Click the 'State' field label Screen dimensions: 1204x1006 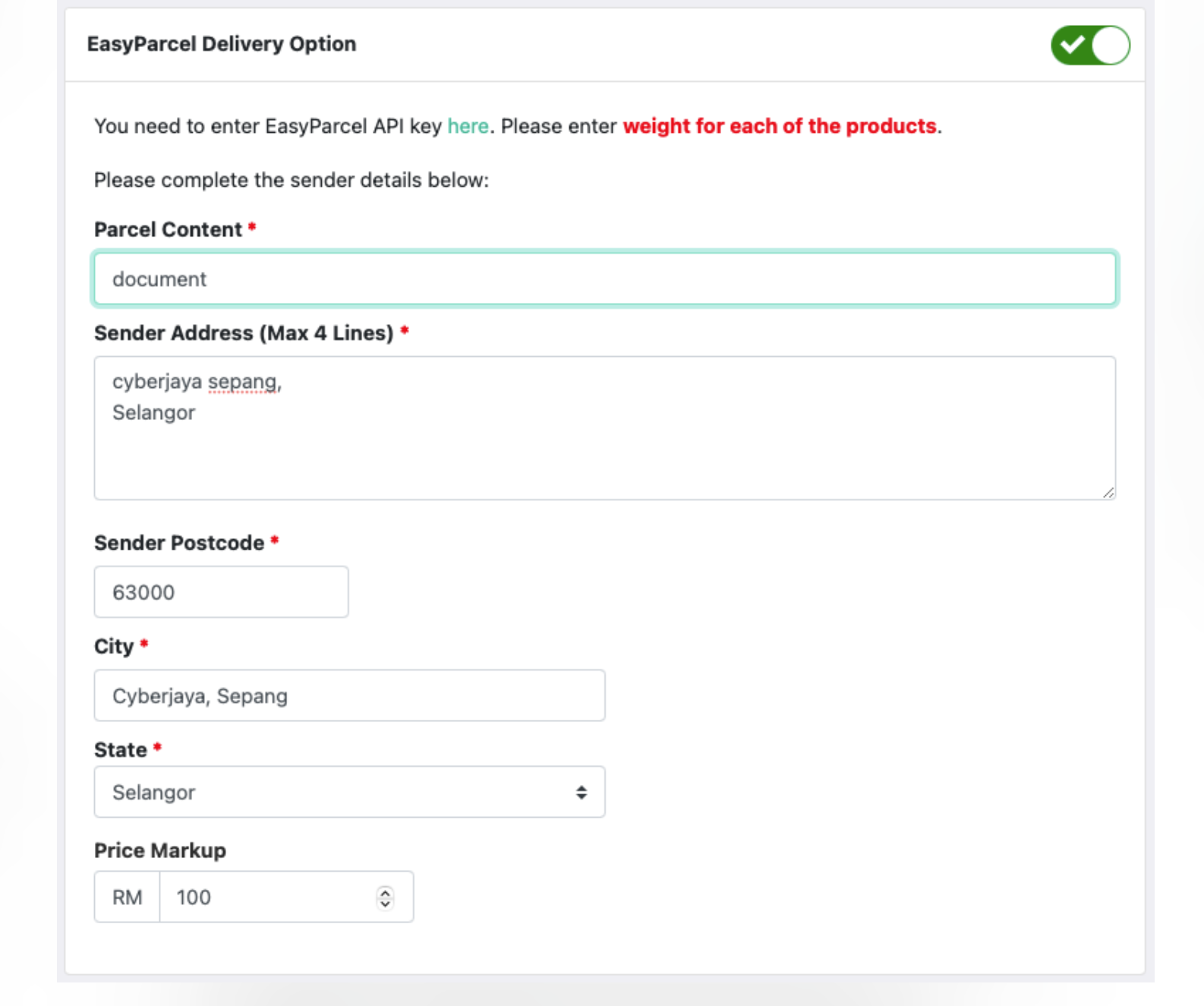[121, 750]
